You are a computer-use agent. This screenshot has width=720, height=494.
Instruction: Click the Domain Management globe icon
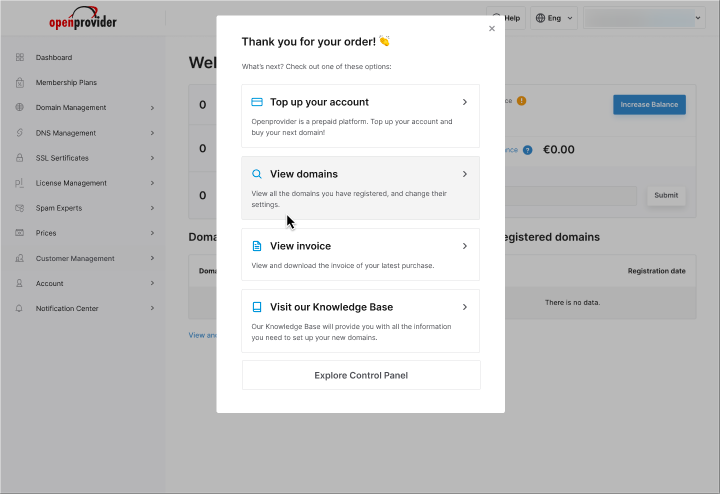click(19, 107)
